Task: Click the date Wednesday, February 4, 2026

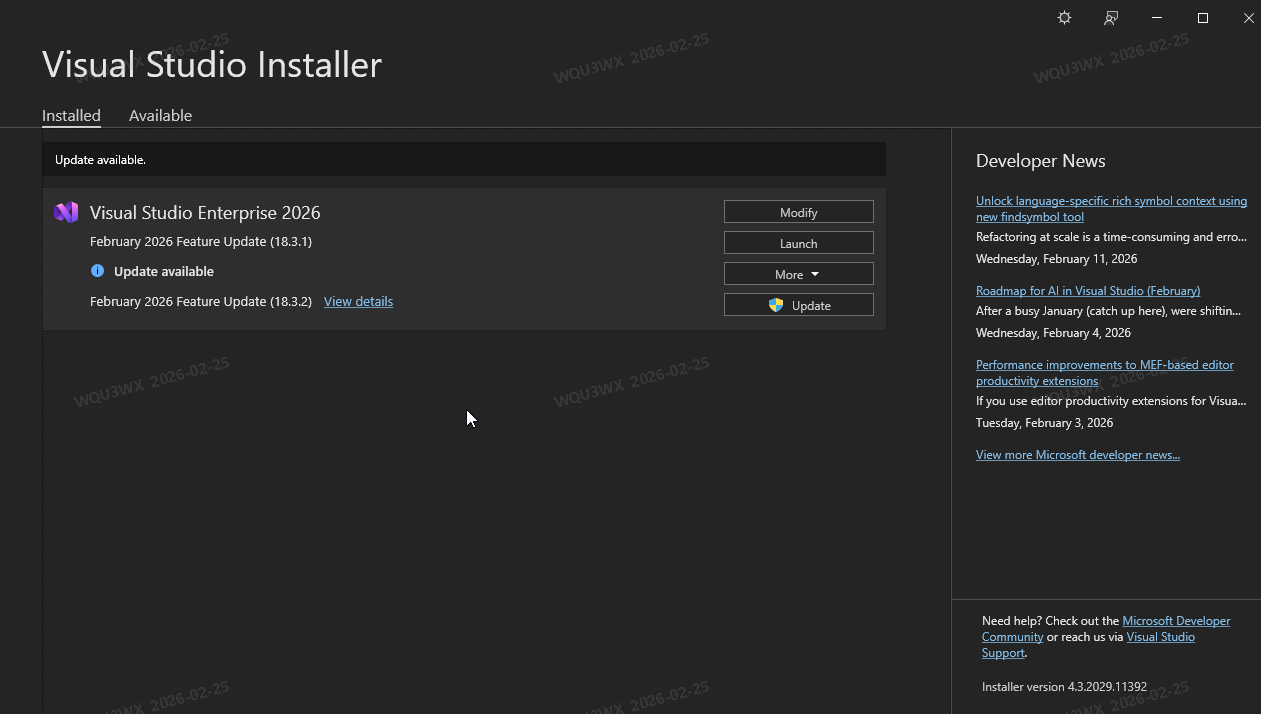Action: (1053, 333)
